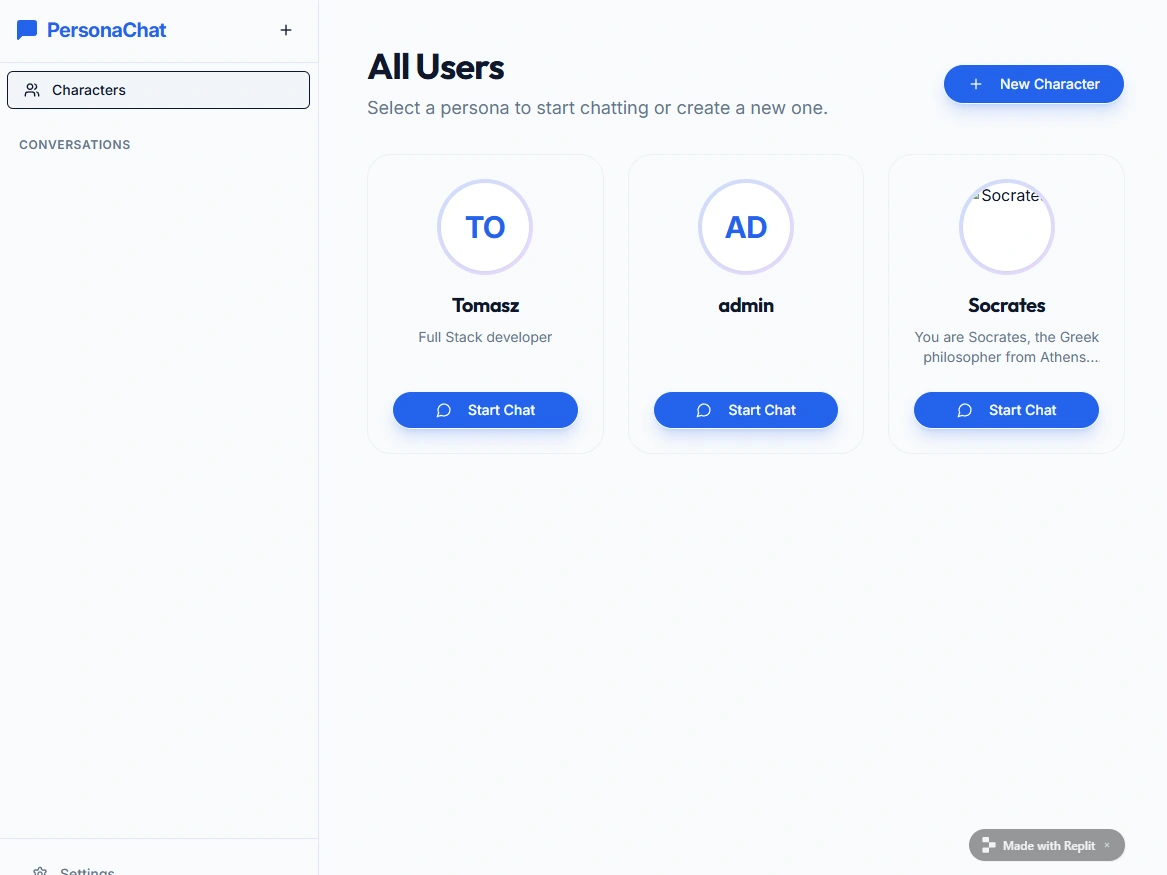Open the Characters sidebar item

tap(158, 90)
